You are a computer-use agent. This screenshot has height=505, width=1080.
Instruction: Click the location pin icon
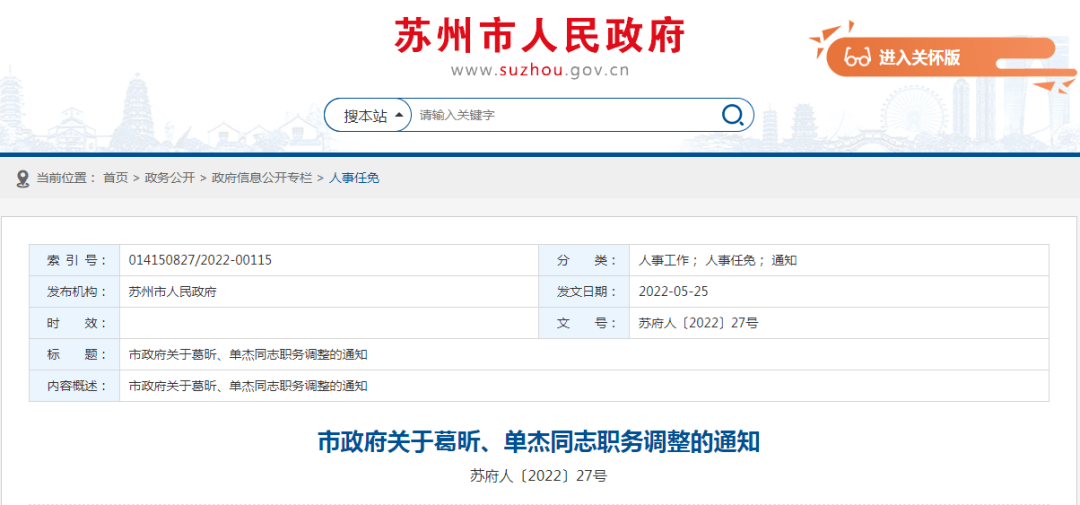(23, 178)
